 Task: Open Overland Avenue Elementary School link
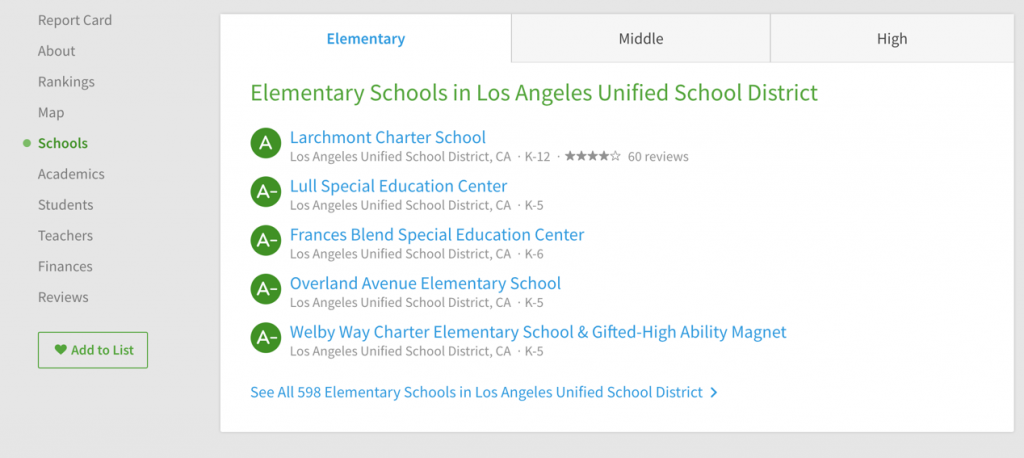(425, 284)
